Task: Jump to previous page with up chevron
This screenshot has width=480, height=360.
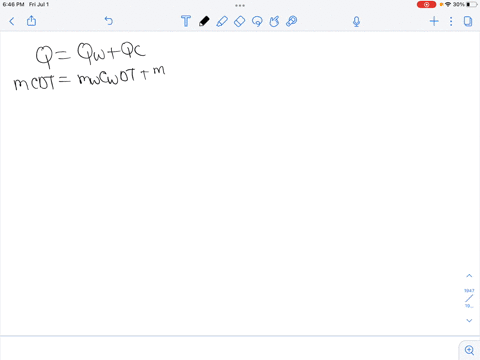Action: 469,276
